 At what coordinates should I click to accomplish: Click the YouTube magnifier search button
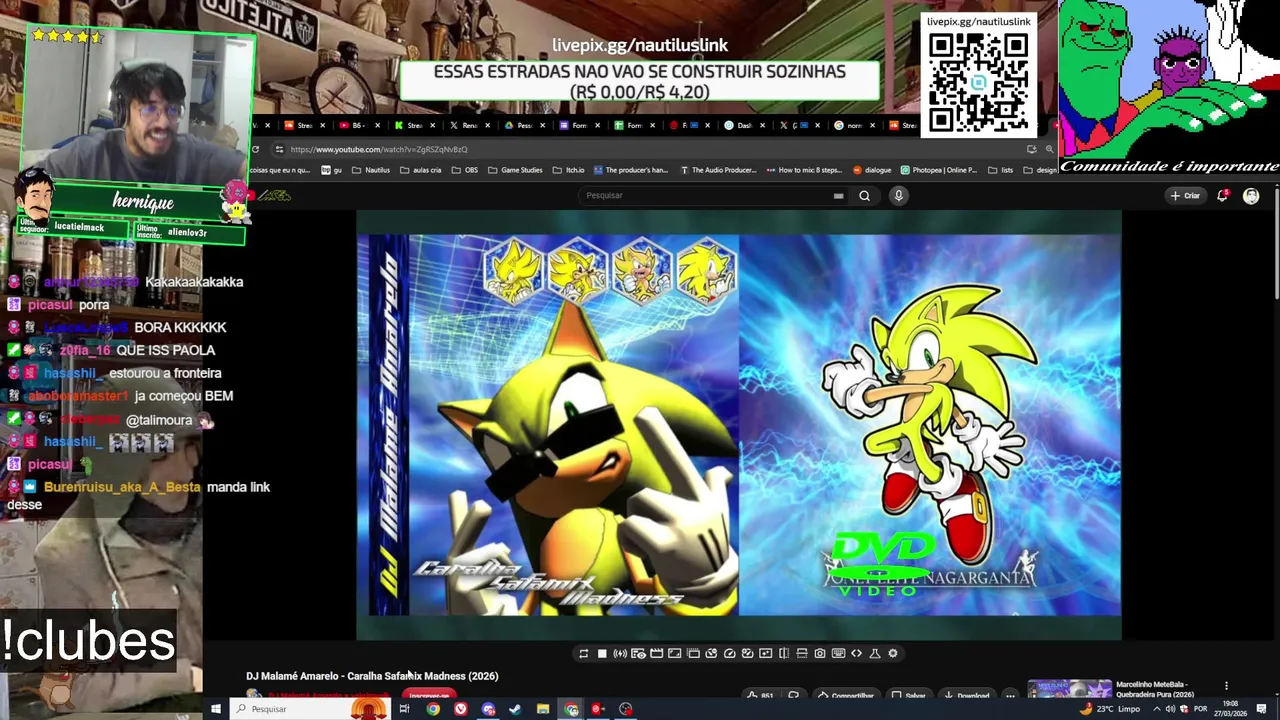[864, 196]
